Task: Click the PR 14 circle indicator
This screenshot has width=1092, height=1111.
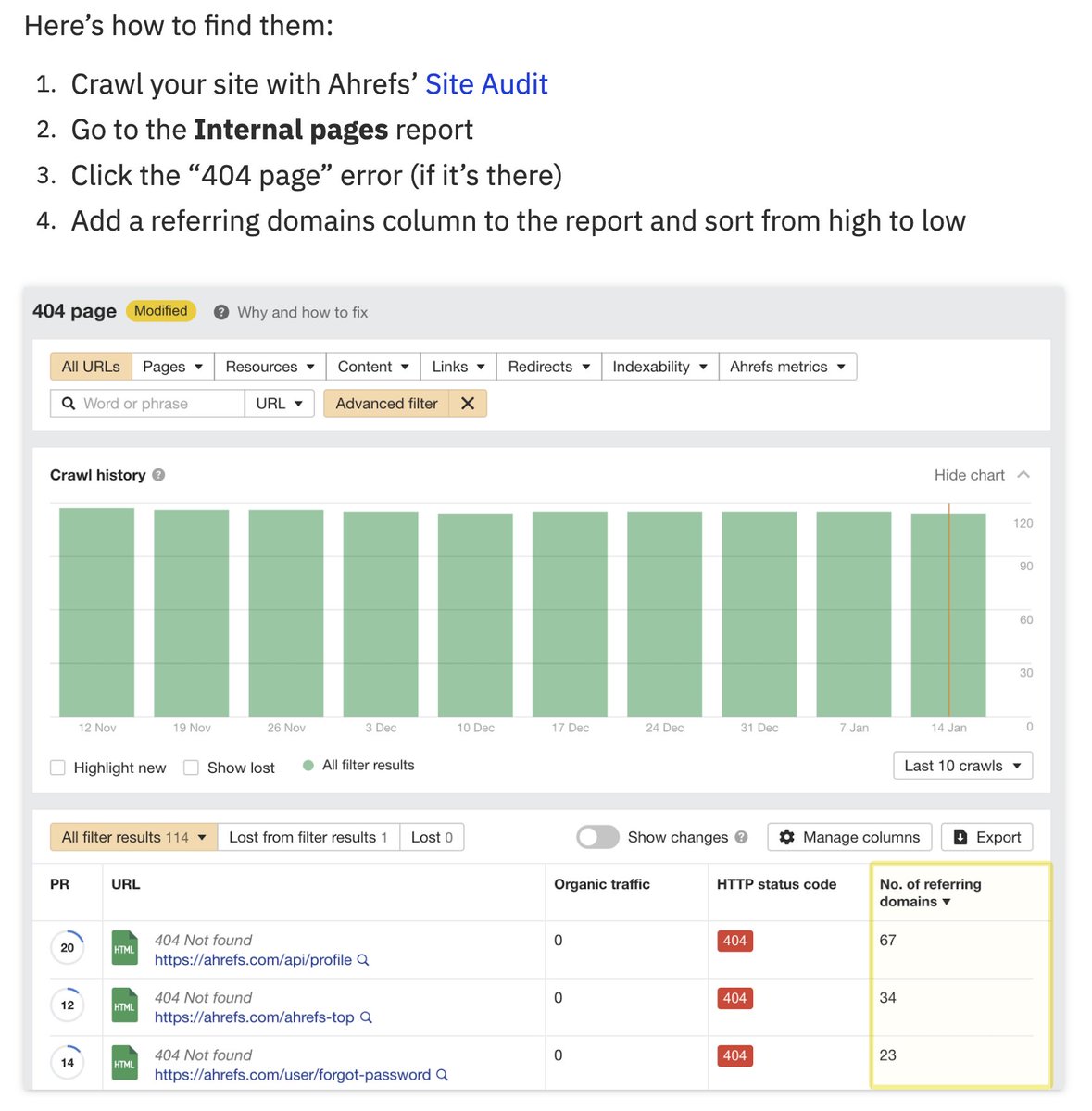Action: [68, 1062]
